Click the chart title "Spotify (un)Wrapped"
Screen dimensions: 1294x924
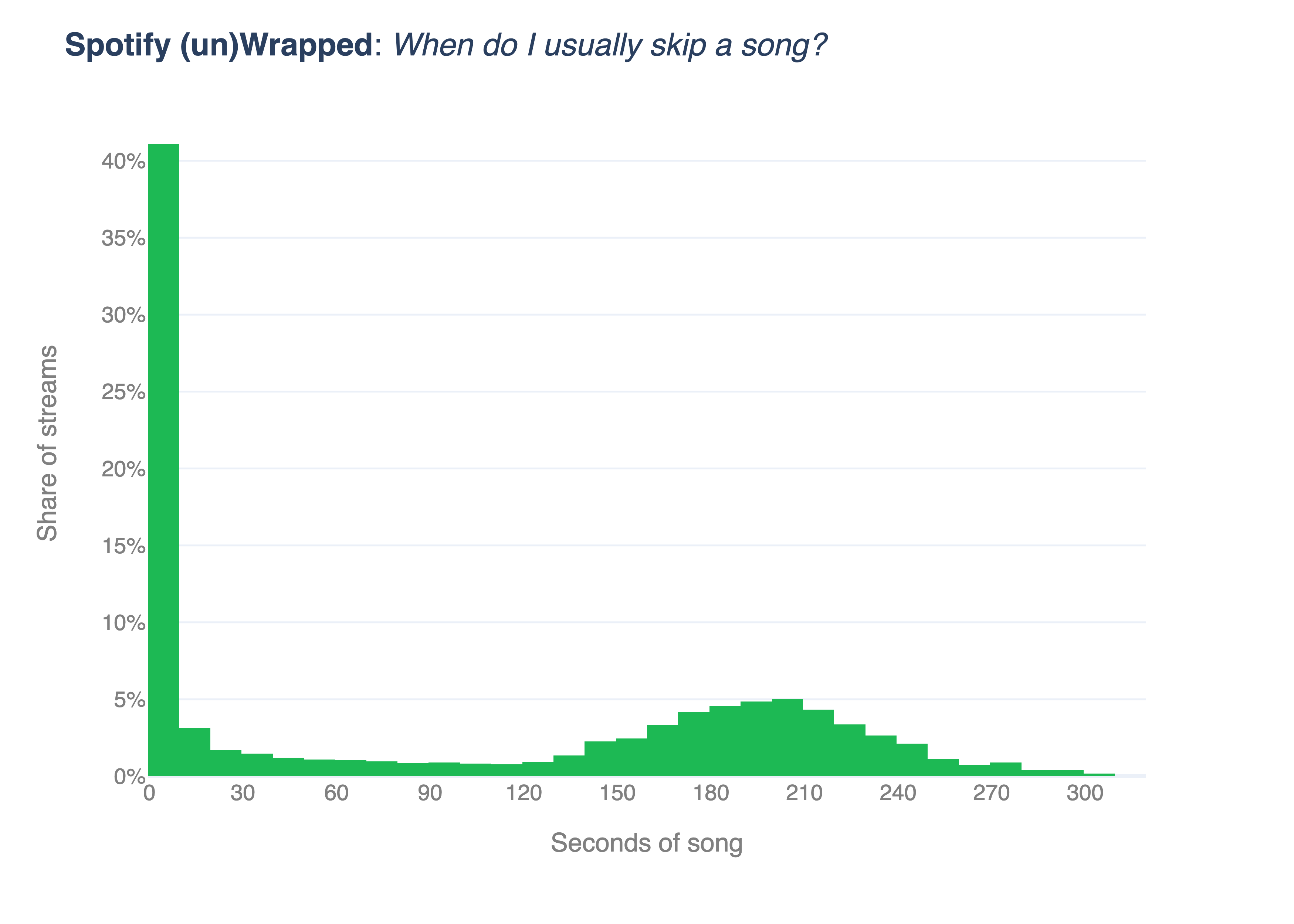(219, 45)
